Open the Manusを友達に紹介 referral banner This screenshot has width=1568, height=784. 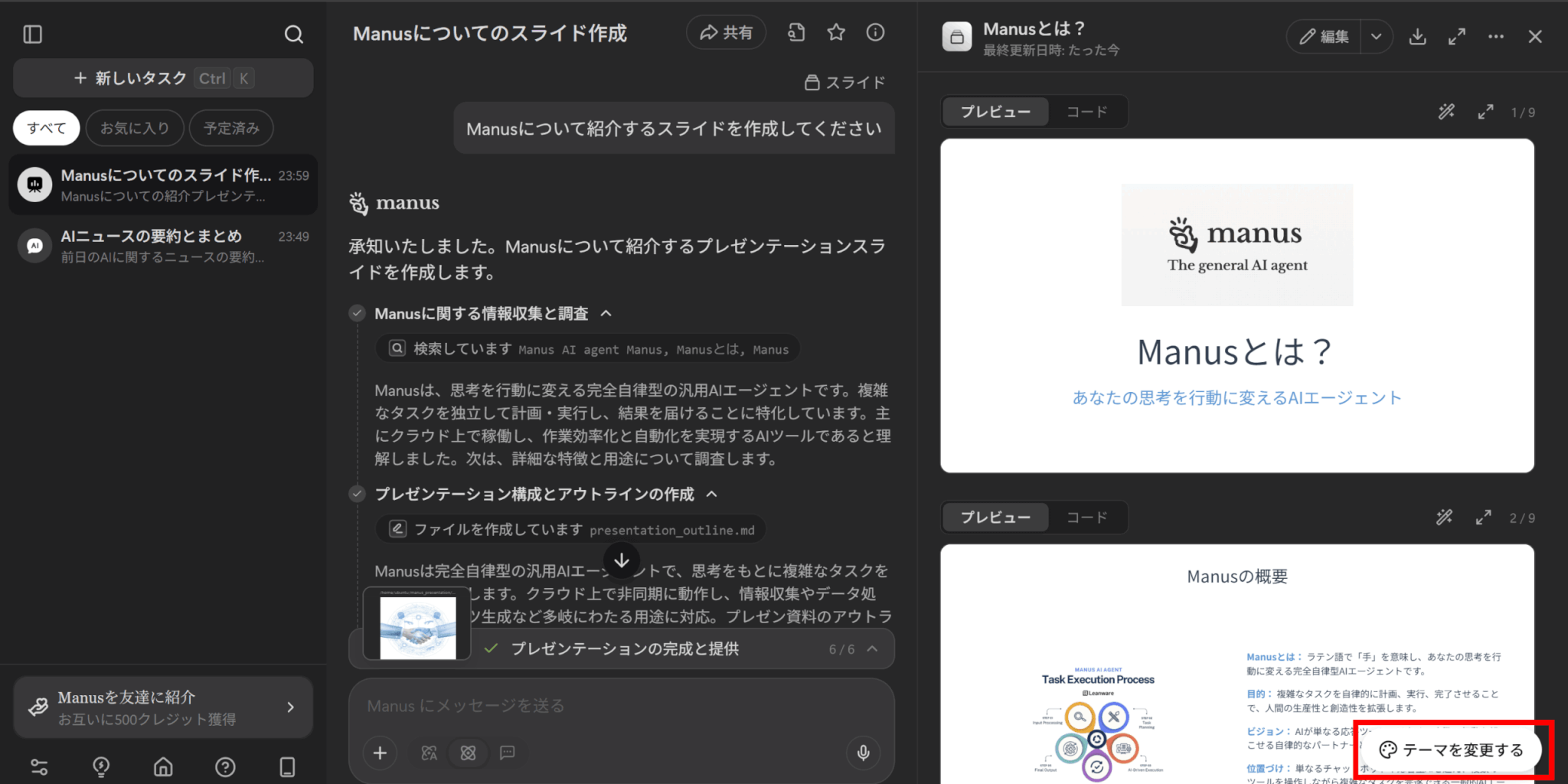tap(163, 707)
